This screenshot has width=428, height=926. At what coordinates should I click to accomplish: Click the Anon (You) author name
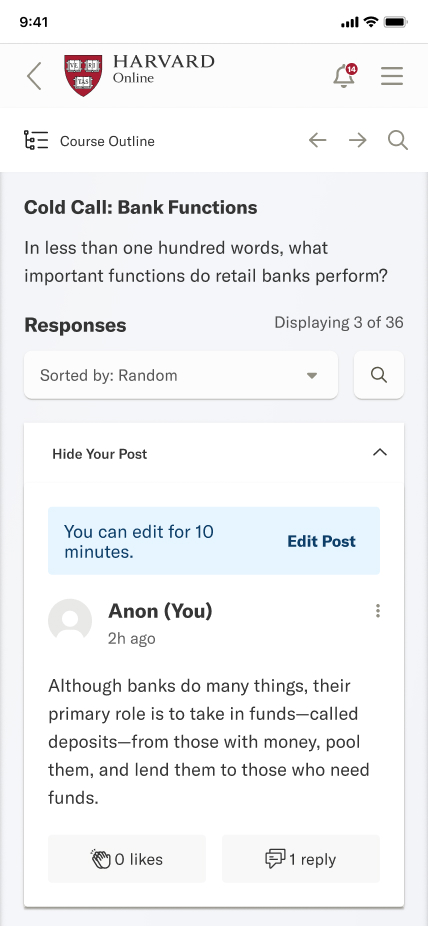tap(160, 611)
